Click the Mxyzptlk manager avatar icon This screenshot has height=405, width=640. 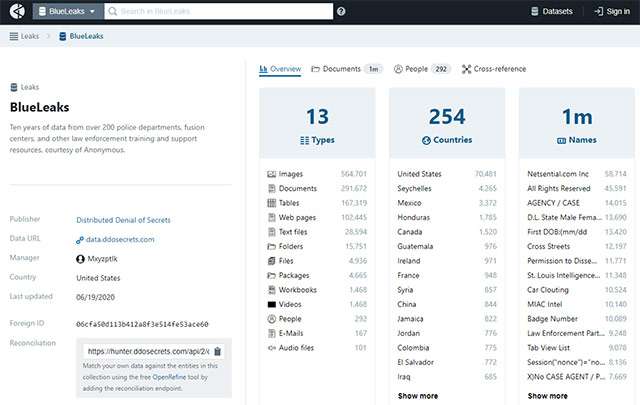pos(80,259)
